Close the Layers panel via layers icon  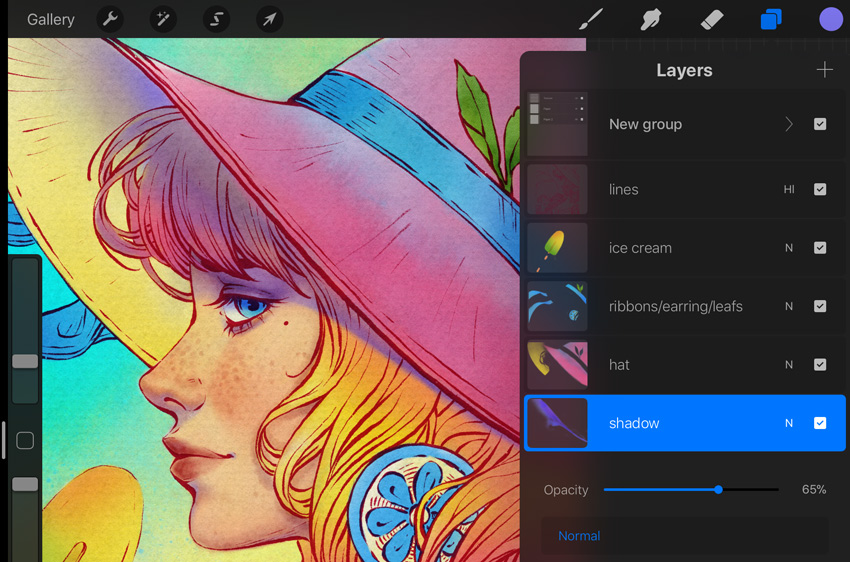(x=771, y=20)
